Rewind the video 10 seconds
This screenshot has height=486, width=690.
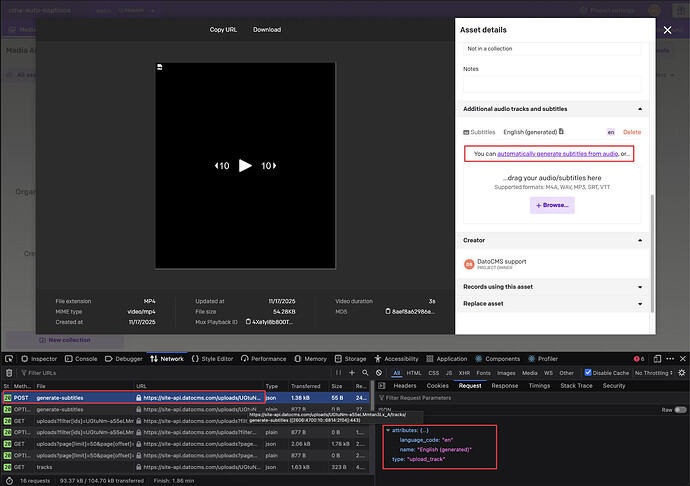[x=223, y=166]
